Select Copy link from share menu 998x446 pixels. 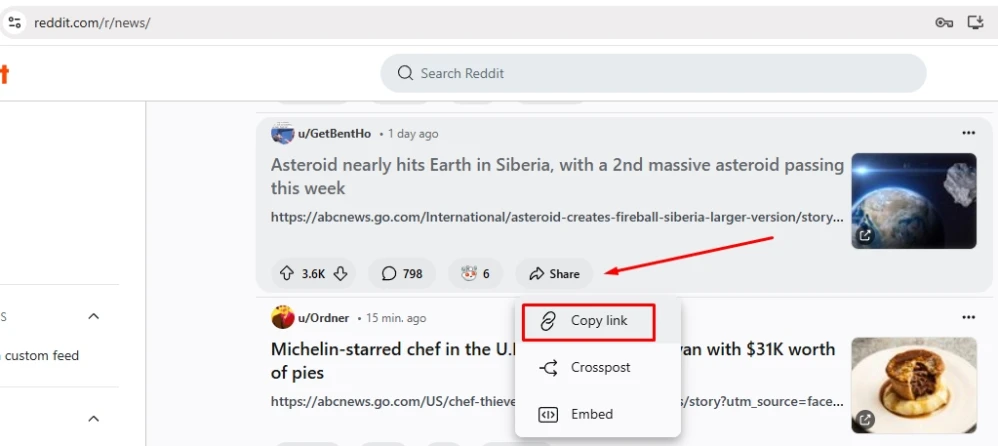588,321
